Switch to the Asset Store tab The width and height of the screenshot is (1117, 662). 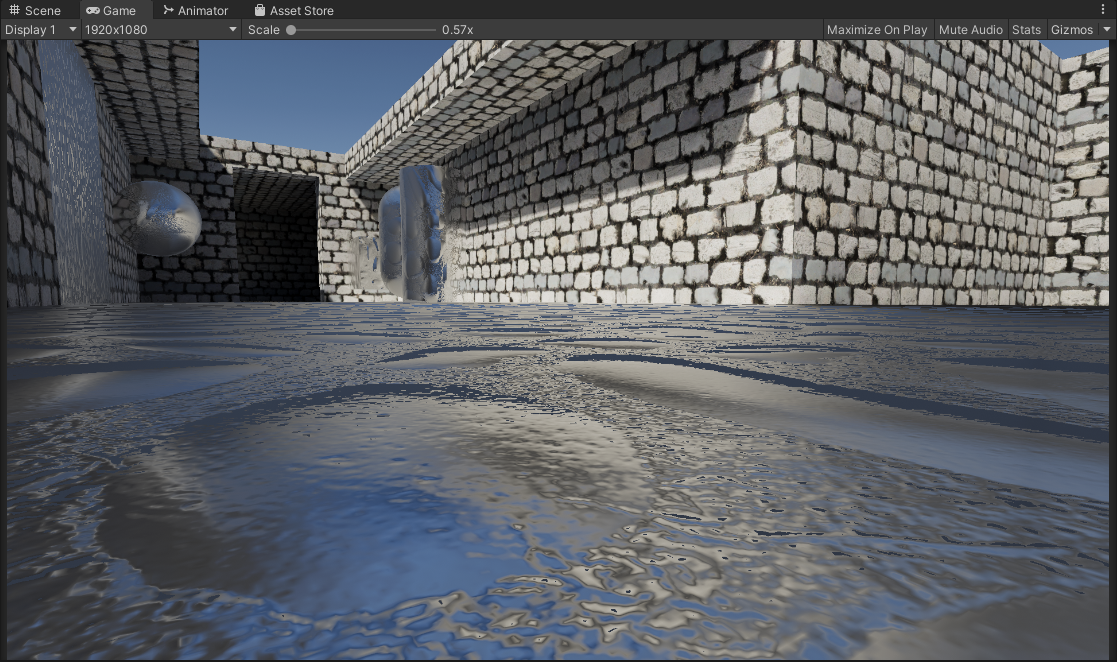click(x=301, y=10)
